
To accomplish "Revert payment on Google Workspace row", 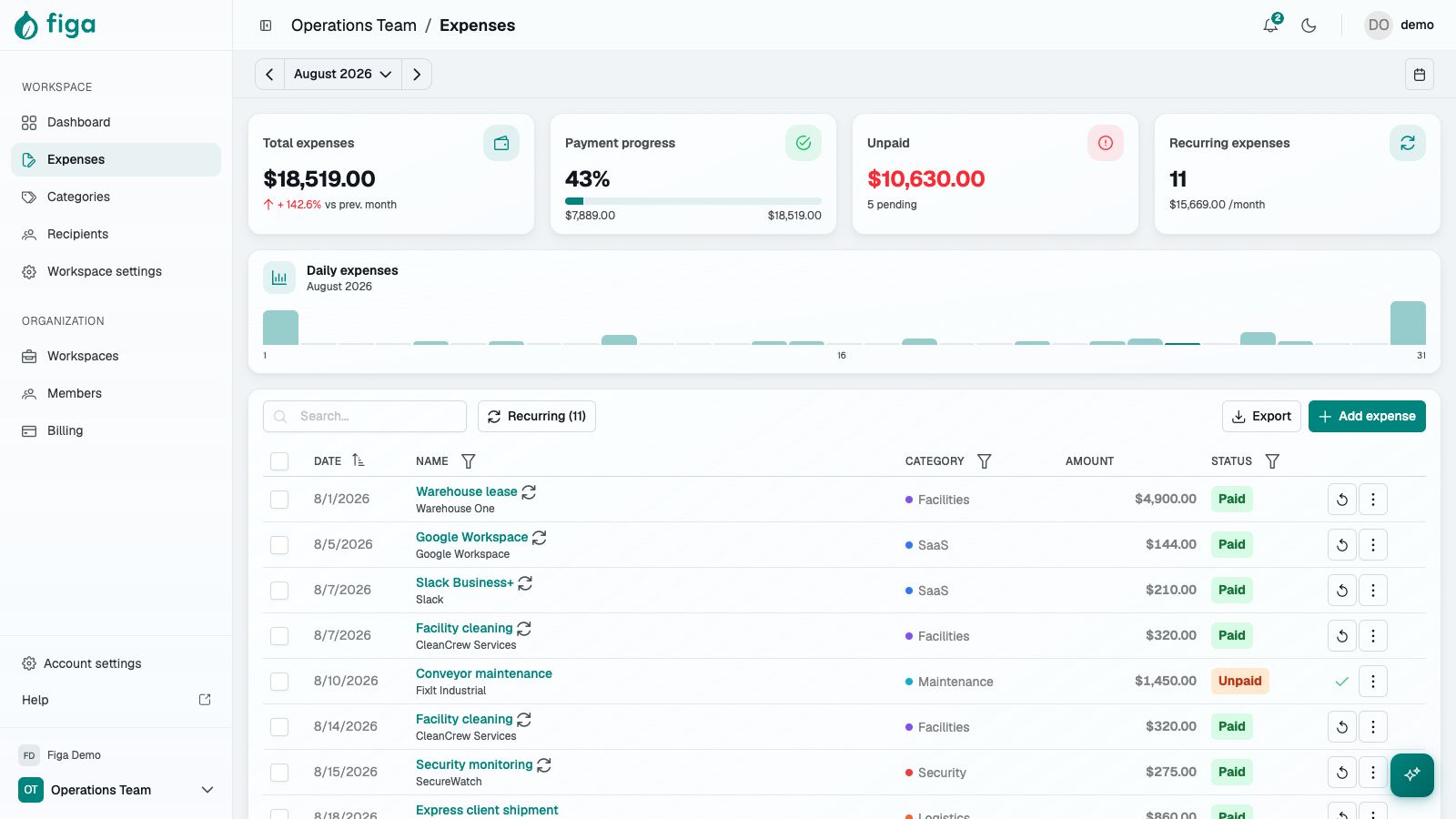I will click(1342, 544).
